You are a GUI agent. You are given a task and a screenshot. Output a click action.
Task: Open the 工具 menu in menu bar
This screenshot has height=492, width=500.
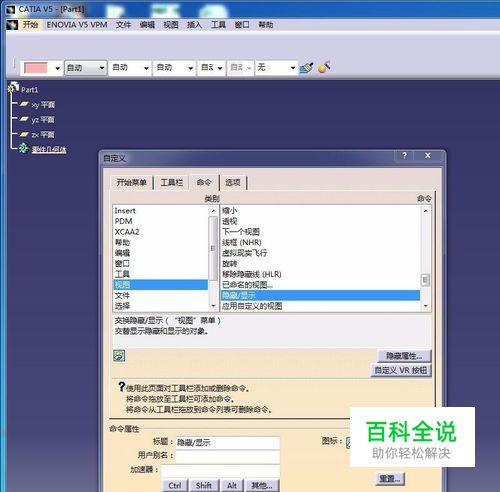click(218, 25)
